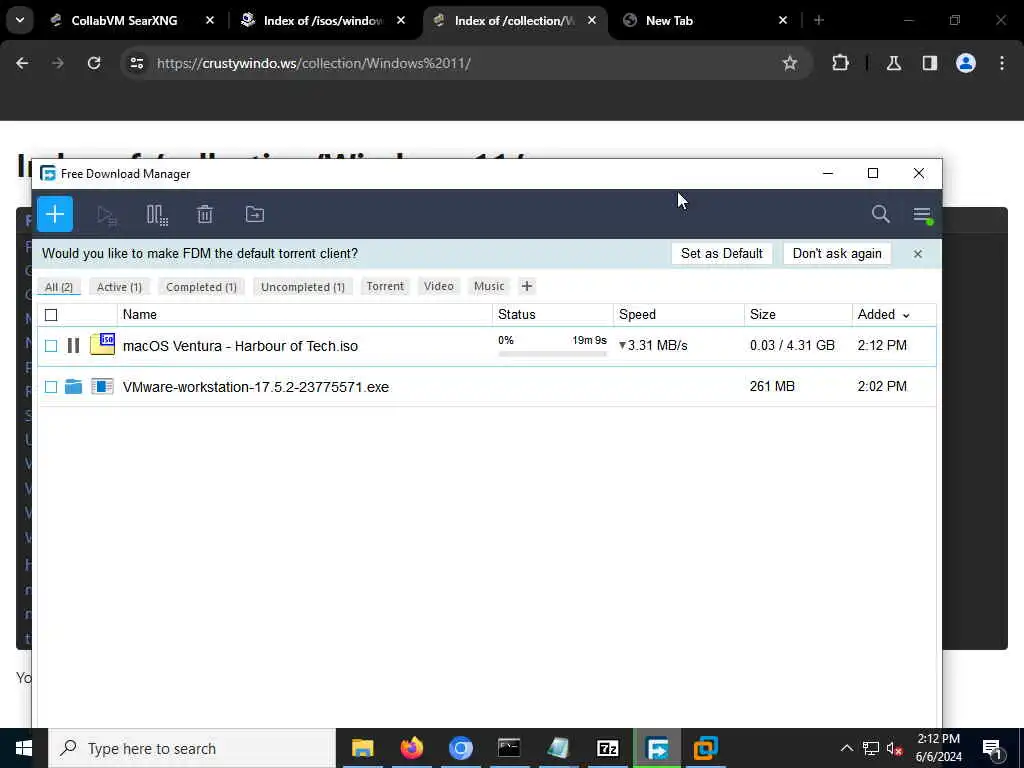Filter by Completed (1) downloads
Viewport: 1024px width, 768px height.
coord(201,287)
